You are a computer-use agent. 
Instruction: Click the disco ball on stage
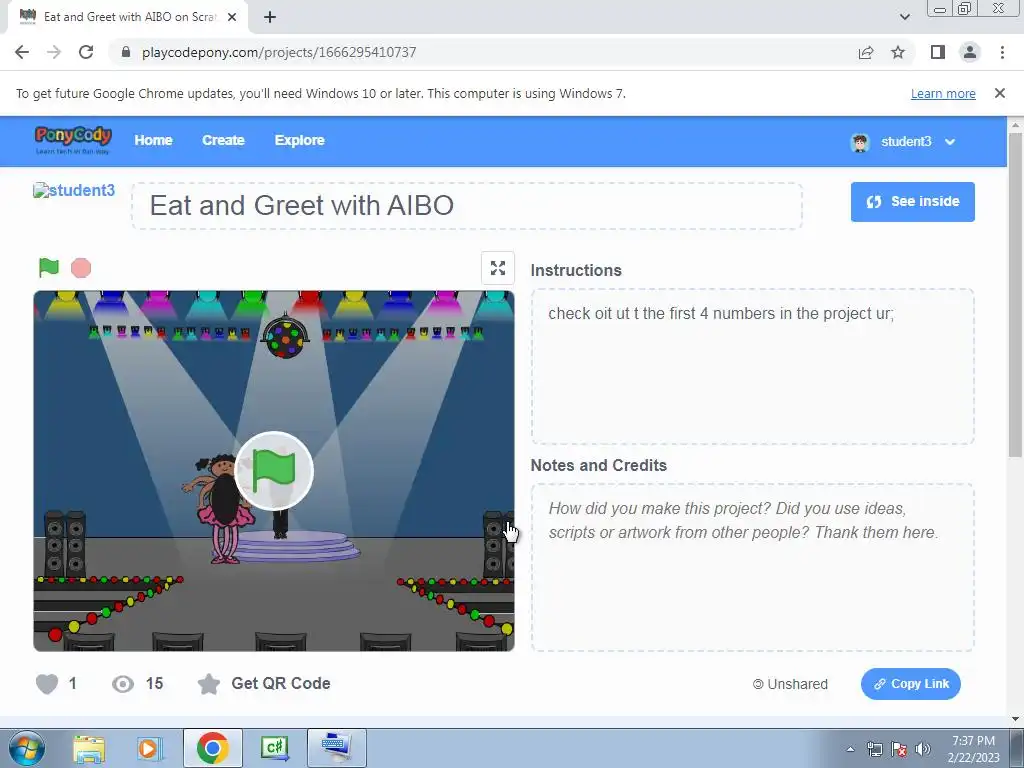(285, 336)
